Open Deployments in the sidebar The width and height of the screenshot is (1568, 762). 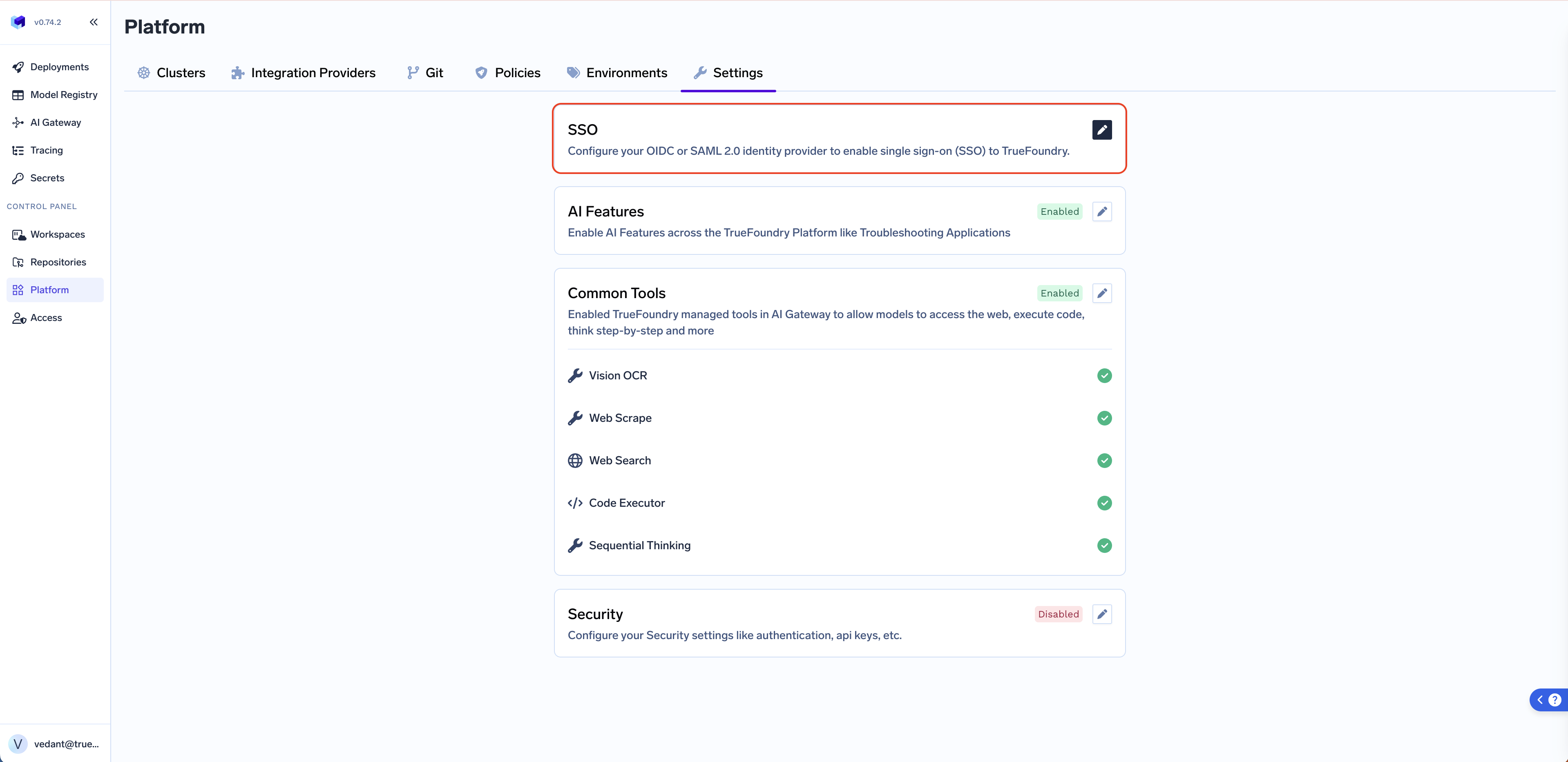coord(56,67)
